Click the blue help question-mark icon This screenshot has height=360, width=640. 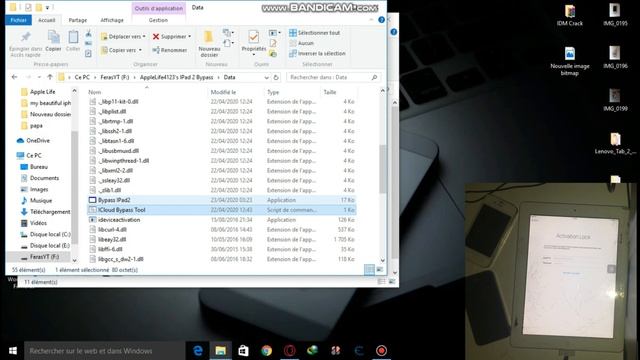click(381, 20)
